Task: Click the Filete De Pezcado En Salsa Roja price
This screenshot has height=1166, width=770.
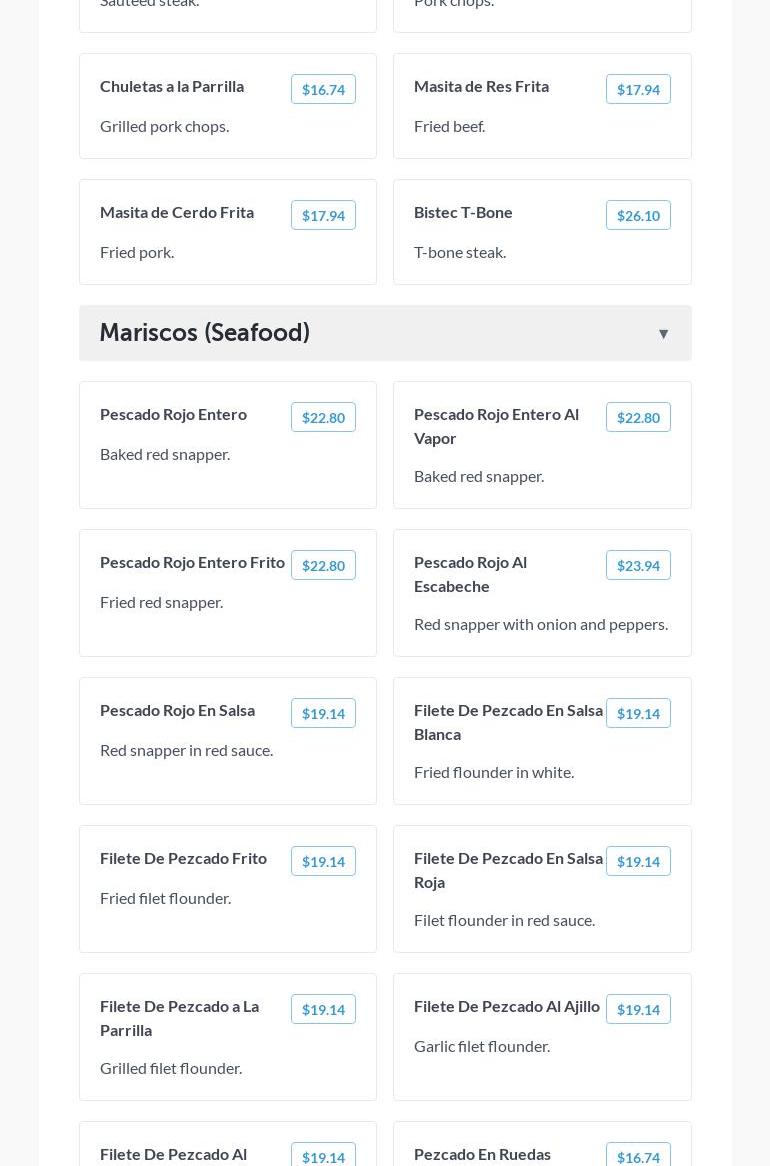Action: point(637,862)
